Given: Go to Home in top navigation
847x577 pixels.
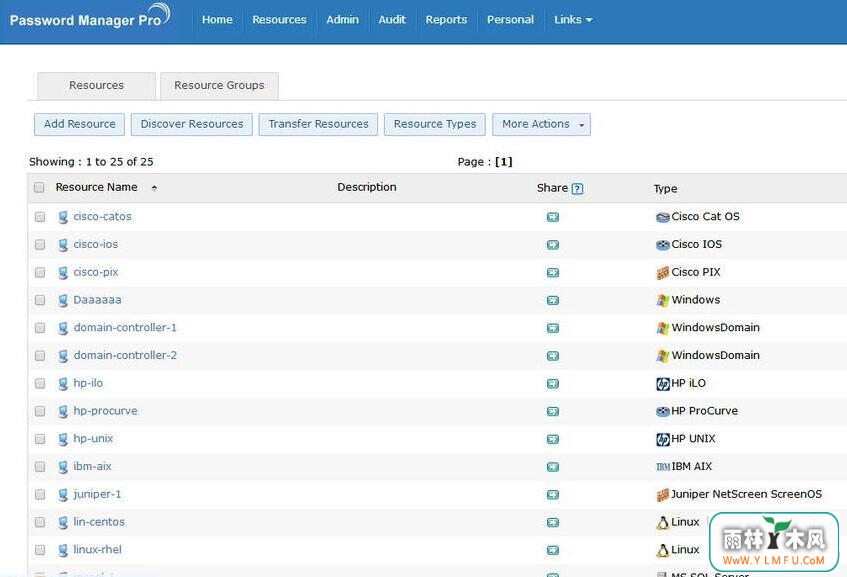Looking at the screenshot, I should click(217, 19).
